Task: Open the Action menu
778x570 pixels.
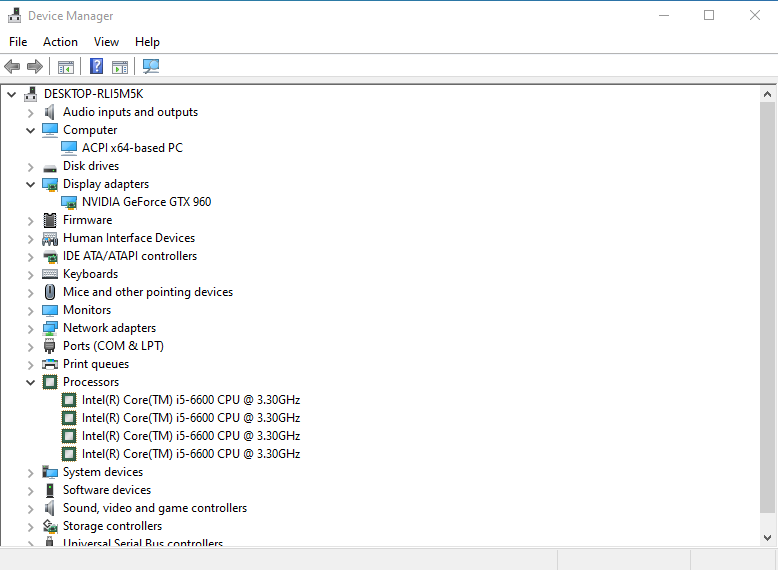Action: (60, 42)
